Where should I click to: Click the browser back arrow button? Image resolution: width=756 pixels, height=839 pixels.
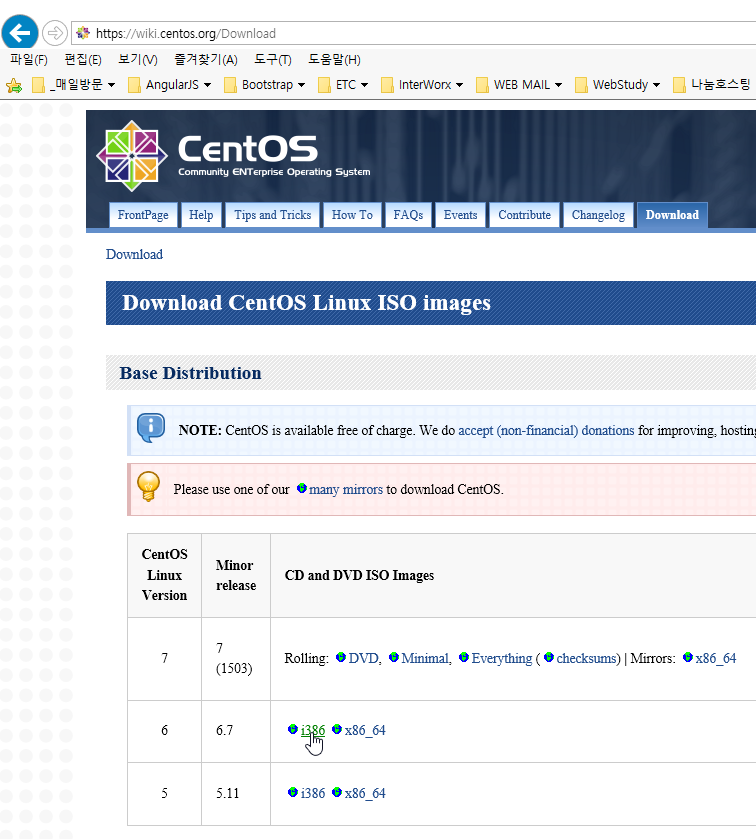20,32
